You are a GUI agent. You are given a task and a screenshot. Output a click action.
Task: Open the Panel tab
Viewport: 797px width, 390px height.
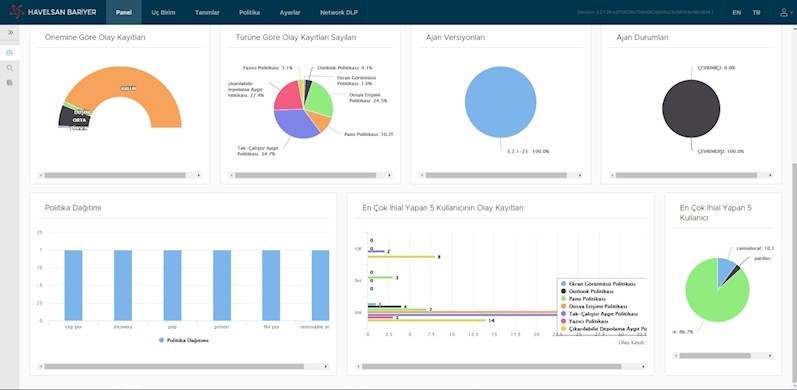pyautogui.click(x=124, y=12)
